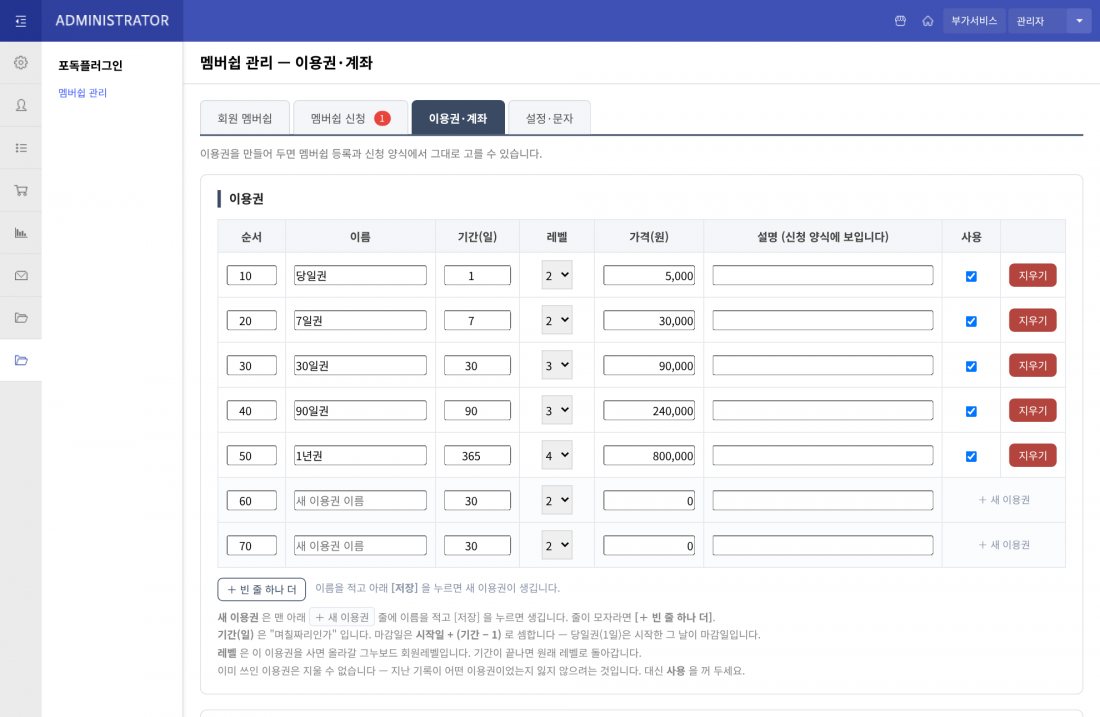Viewport: 1100px width, 717px height.
Task: Disable the 사용 checkbox for 1년권
Action: [971, 456]
